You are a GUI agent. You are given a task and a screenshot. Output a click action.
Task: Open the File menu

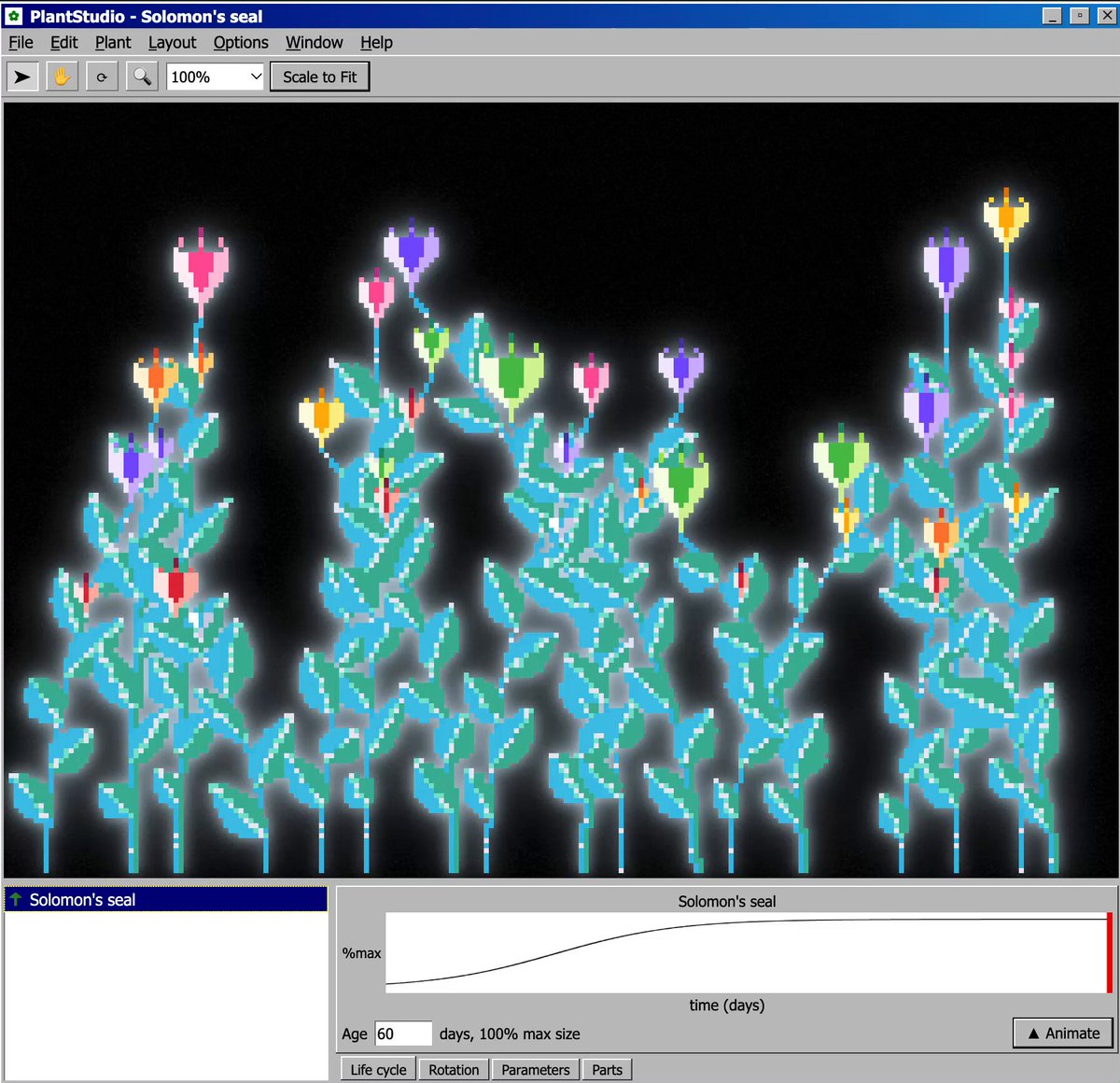(x=21, y=42)
